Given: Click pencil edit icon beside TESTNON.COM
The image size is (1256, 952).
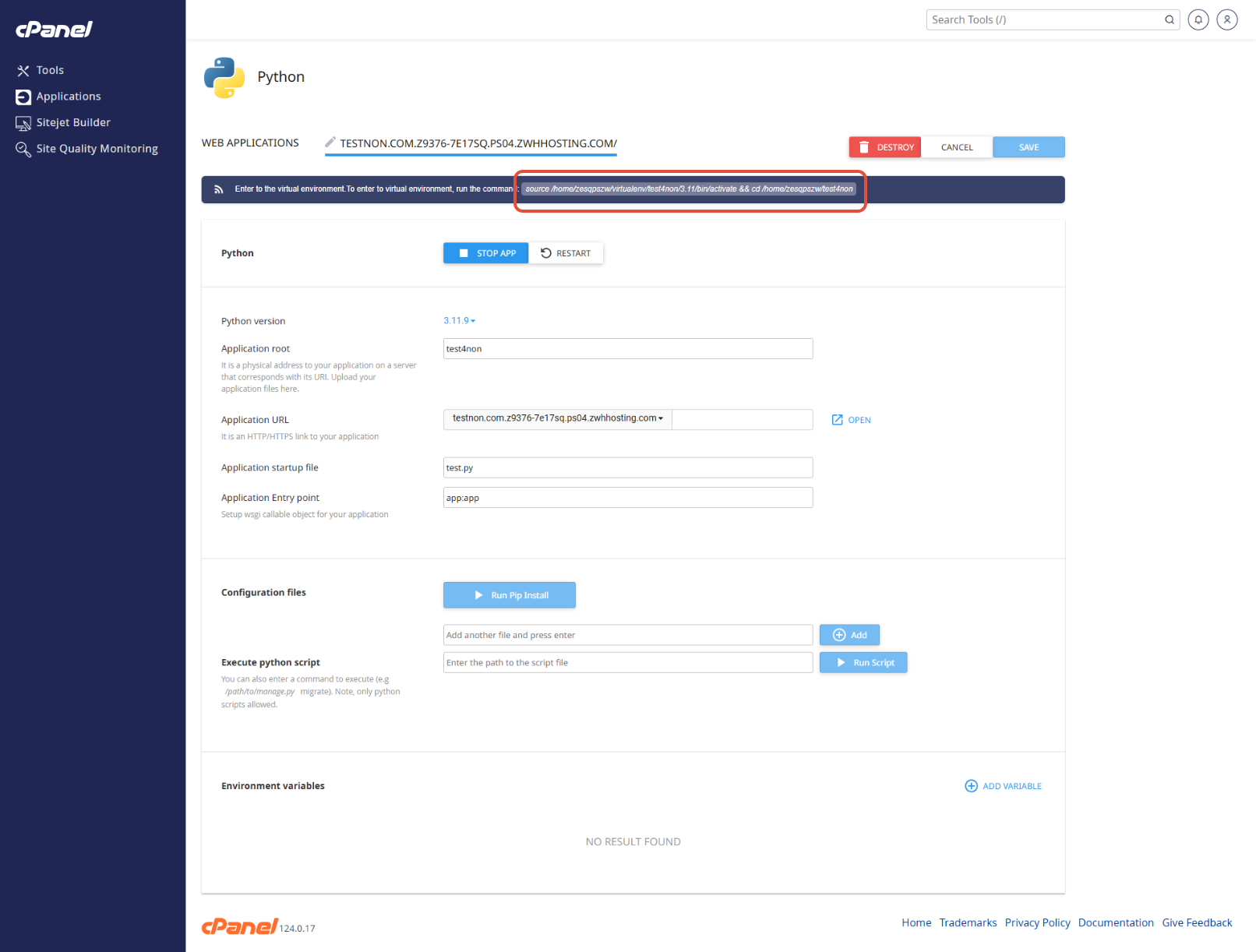Looking at the screenshot, I should [x=330, y=142].
